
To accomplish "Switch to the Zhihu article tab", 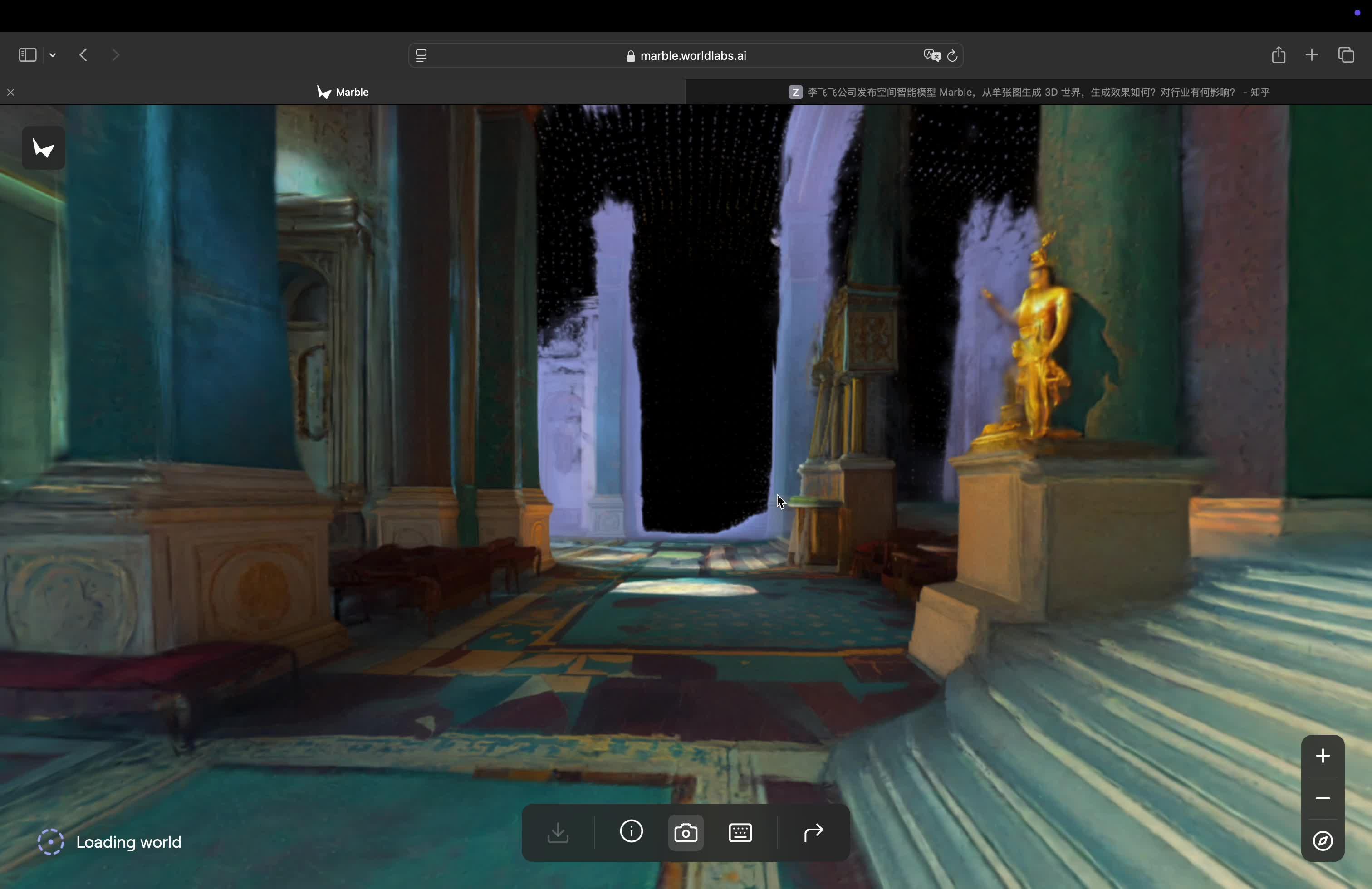I will point(1026,92).
